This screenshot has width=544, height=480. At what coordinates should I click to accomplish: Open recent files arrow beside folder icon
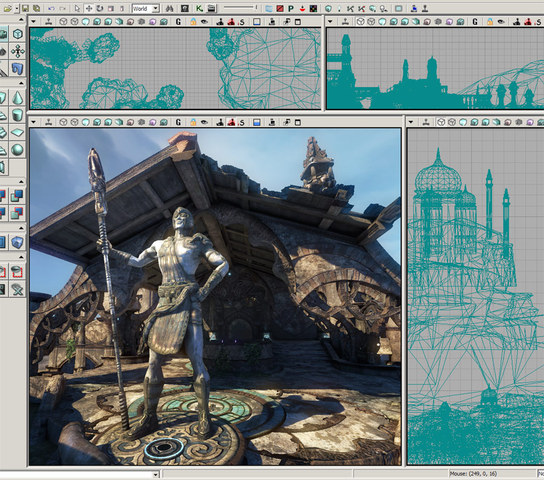coord(17,8)
